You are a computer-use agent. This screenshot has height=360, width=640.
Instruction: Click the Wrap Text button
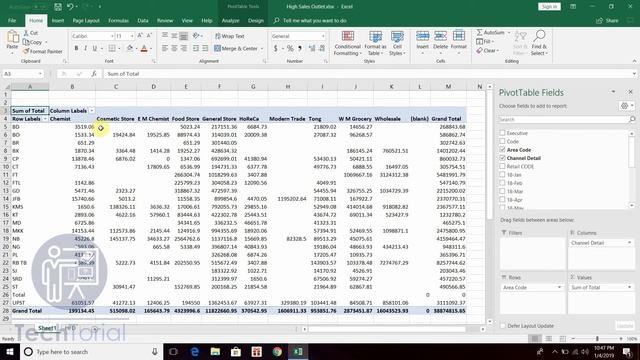pyautogui.click(x=230, y=36)
